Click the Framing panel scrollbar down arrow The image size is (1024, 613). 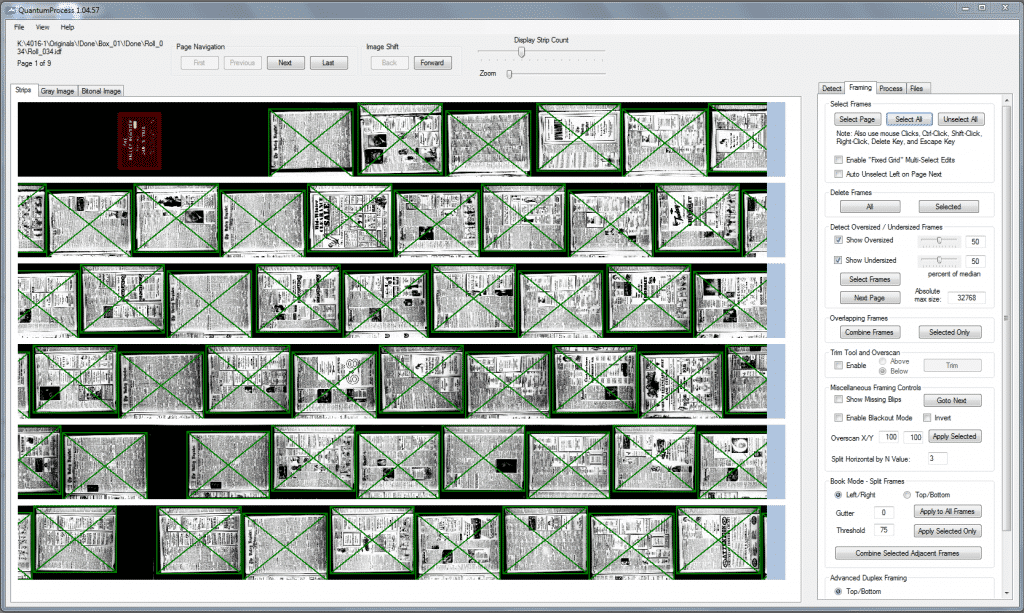click(1006, 593)
